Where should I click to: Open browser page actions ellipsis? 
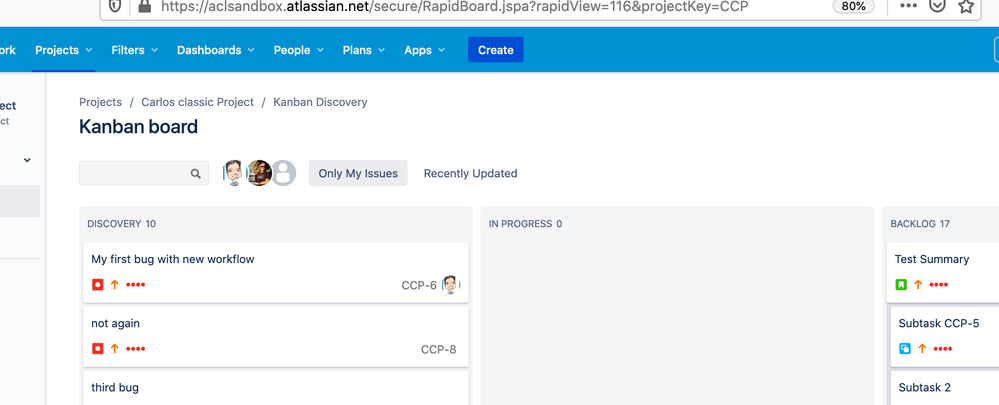[909, 6]
